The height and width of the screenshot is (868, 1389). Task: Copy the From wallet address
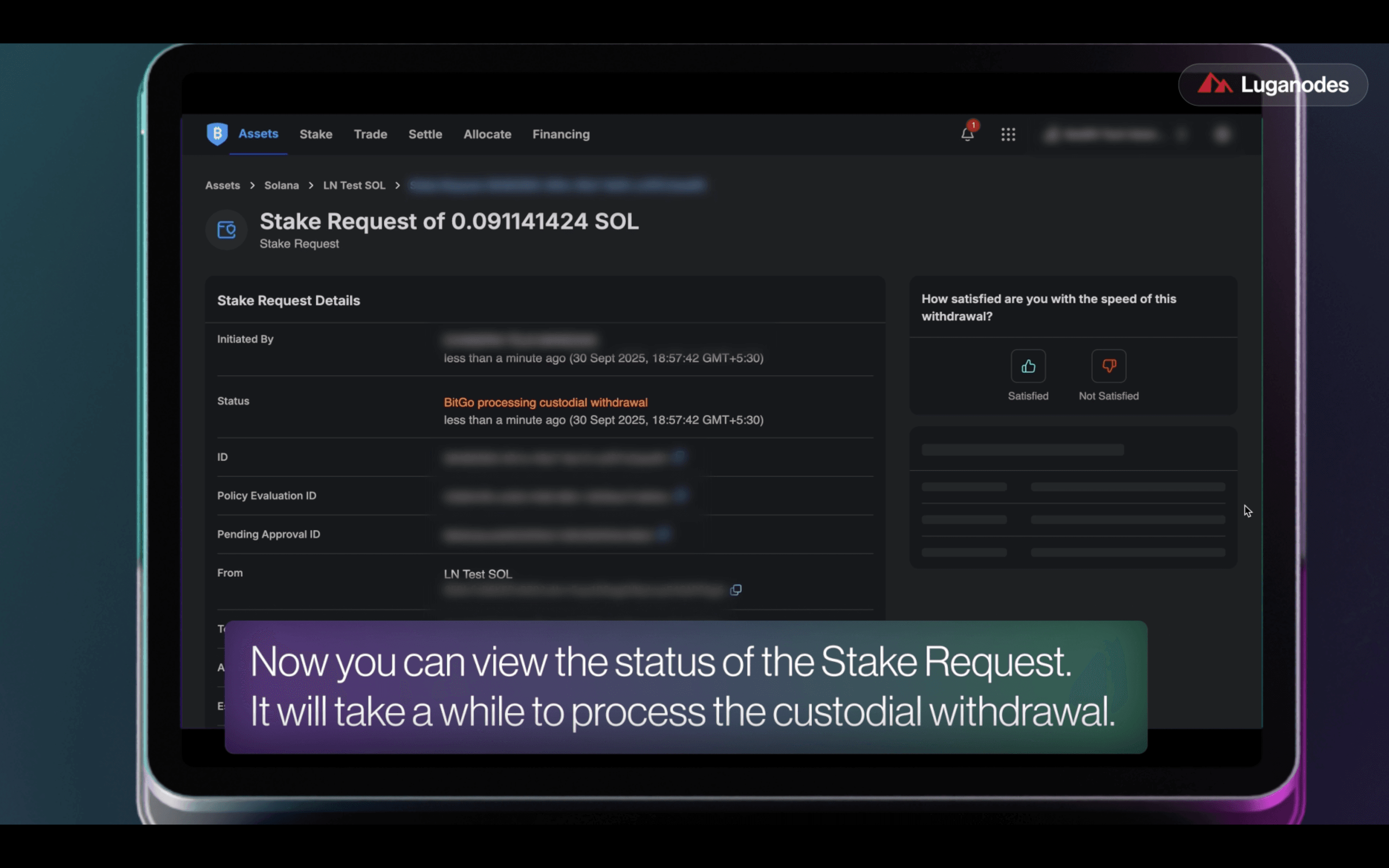(735, 590)
